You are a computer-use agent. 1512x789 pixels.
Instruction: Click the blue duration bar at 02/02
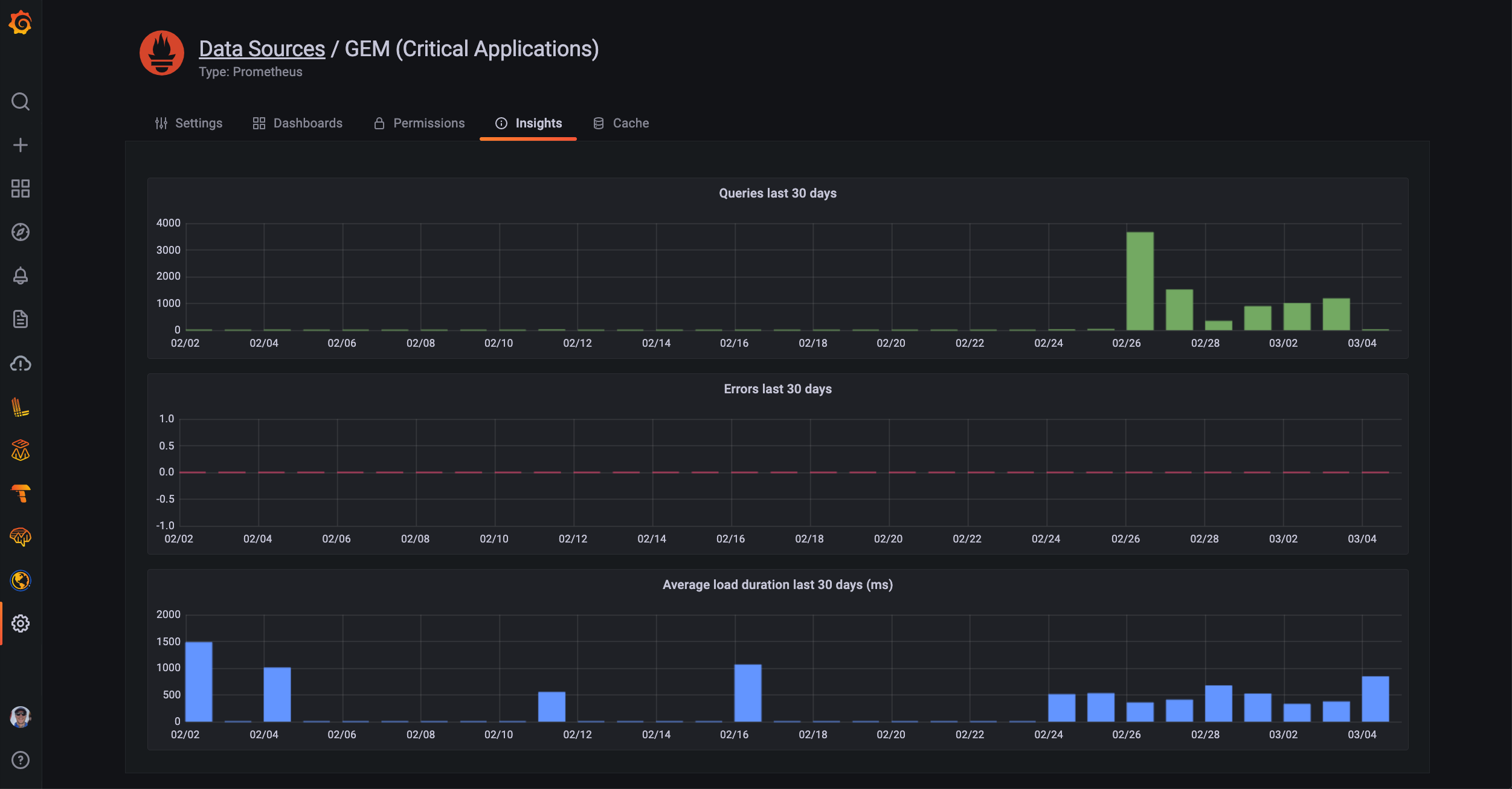(x=199, y=681)
